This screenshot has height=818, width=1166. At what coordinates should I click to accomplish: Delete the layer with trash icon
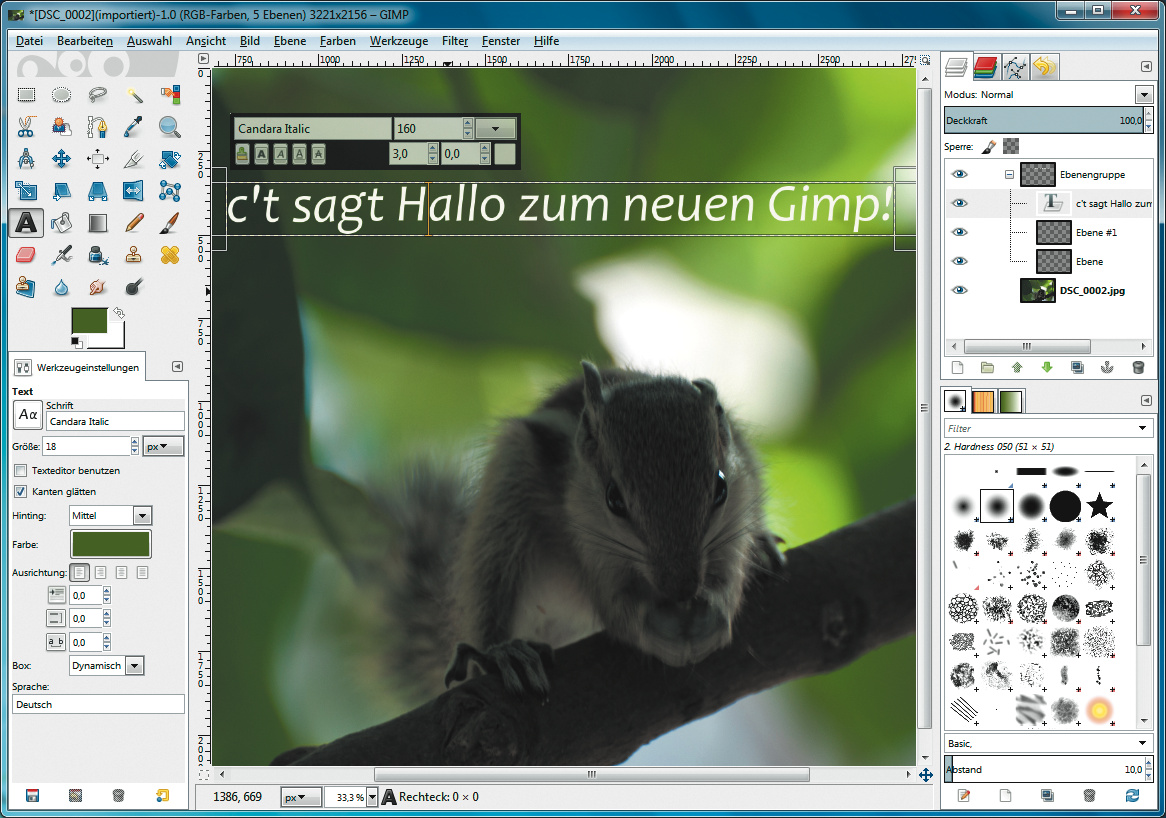tap(1138, 367)
